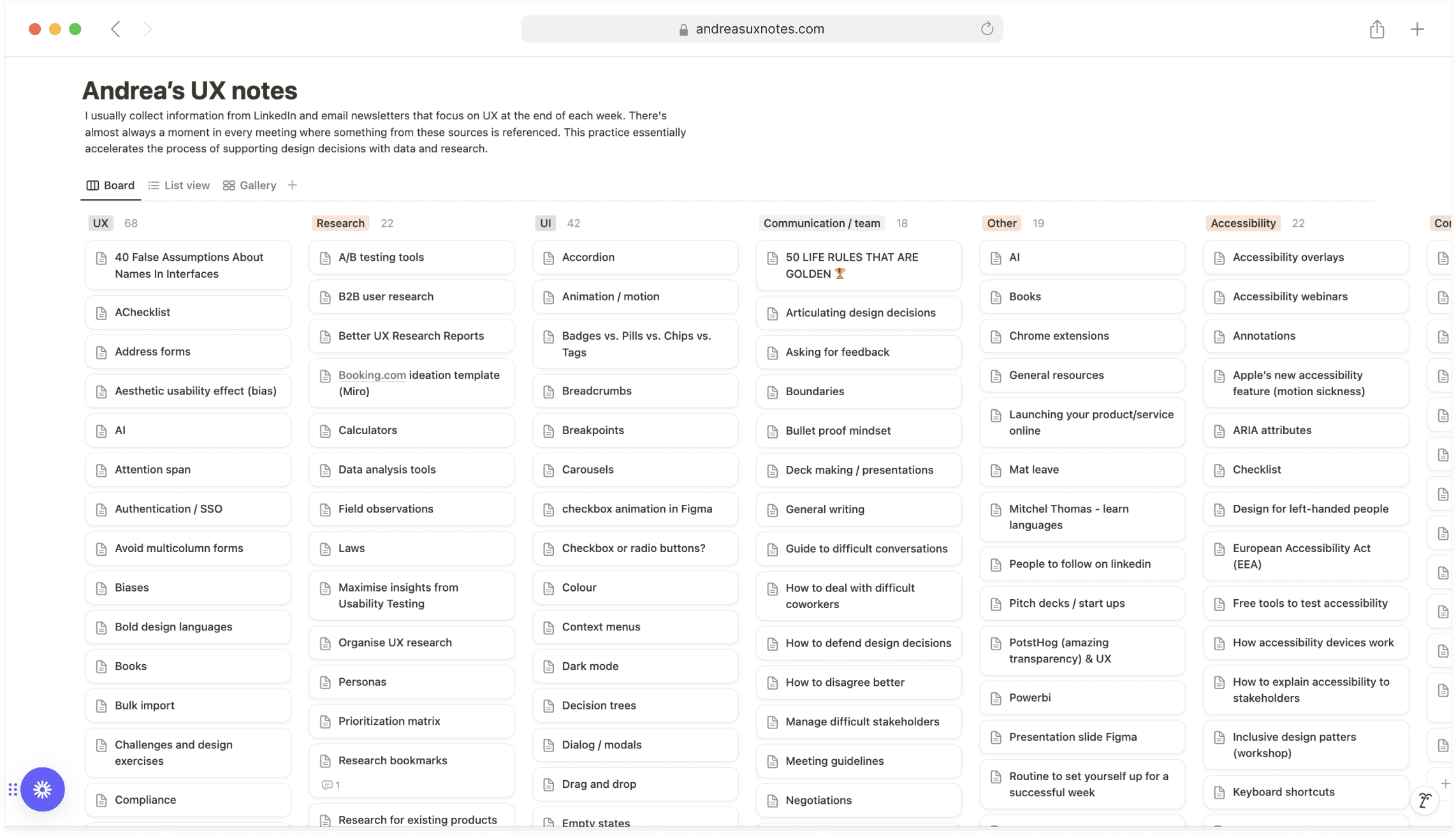Screen dimensions: 1456x835
Task: Select the Board view tab
Action: pos(110,185)
